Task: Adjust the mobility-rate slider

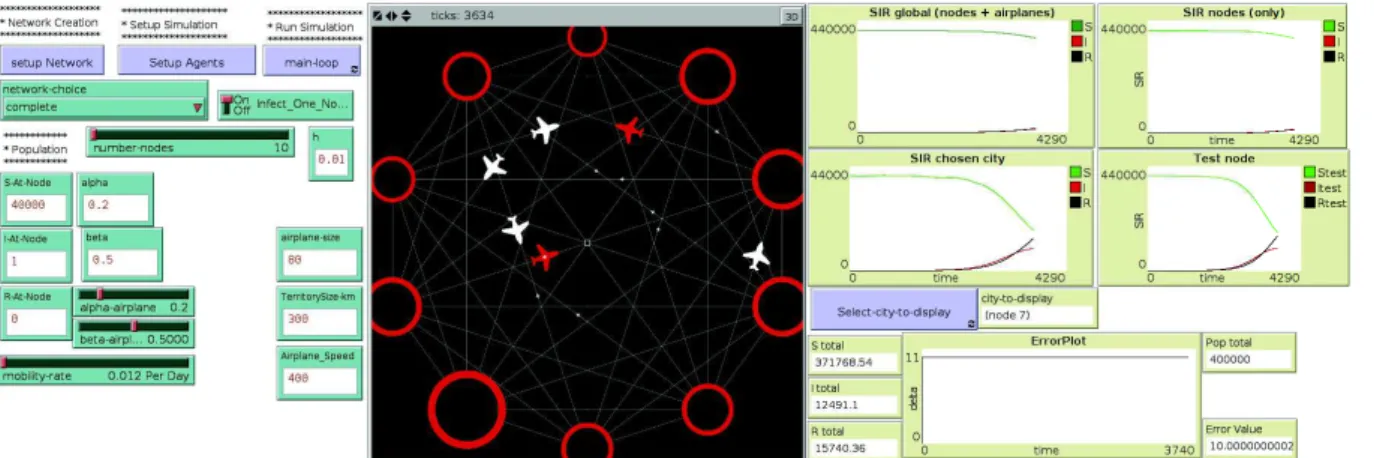Action: click(x=97, y=370)
